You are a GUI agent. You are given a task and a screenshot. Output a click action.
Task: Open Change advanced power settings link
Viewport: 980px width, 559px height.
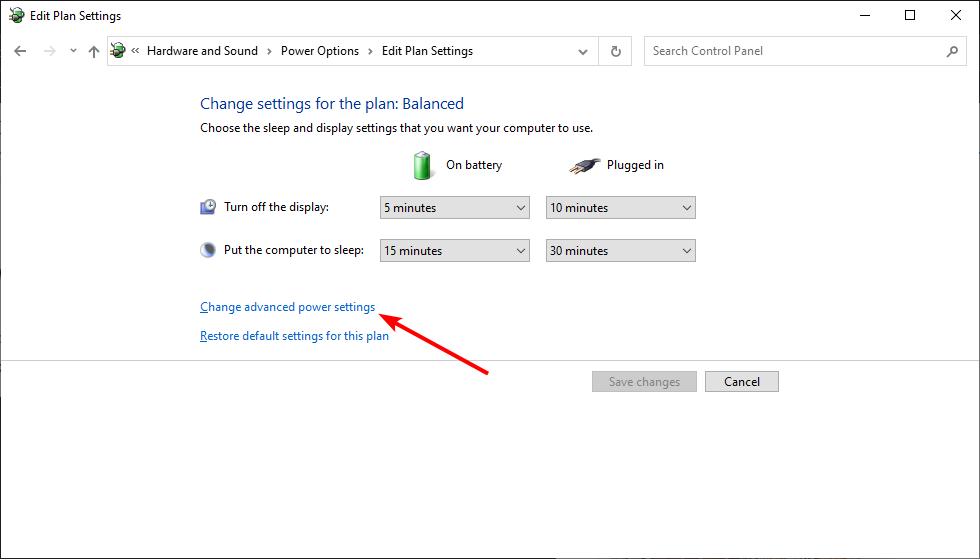(288, 307)
